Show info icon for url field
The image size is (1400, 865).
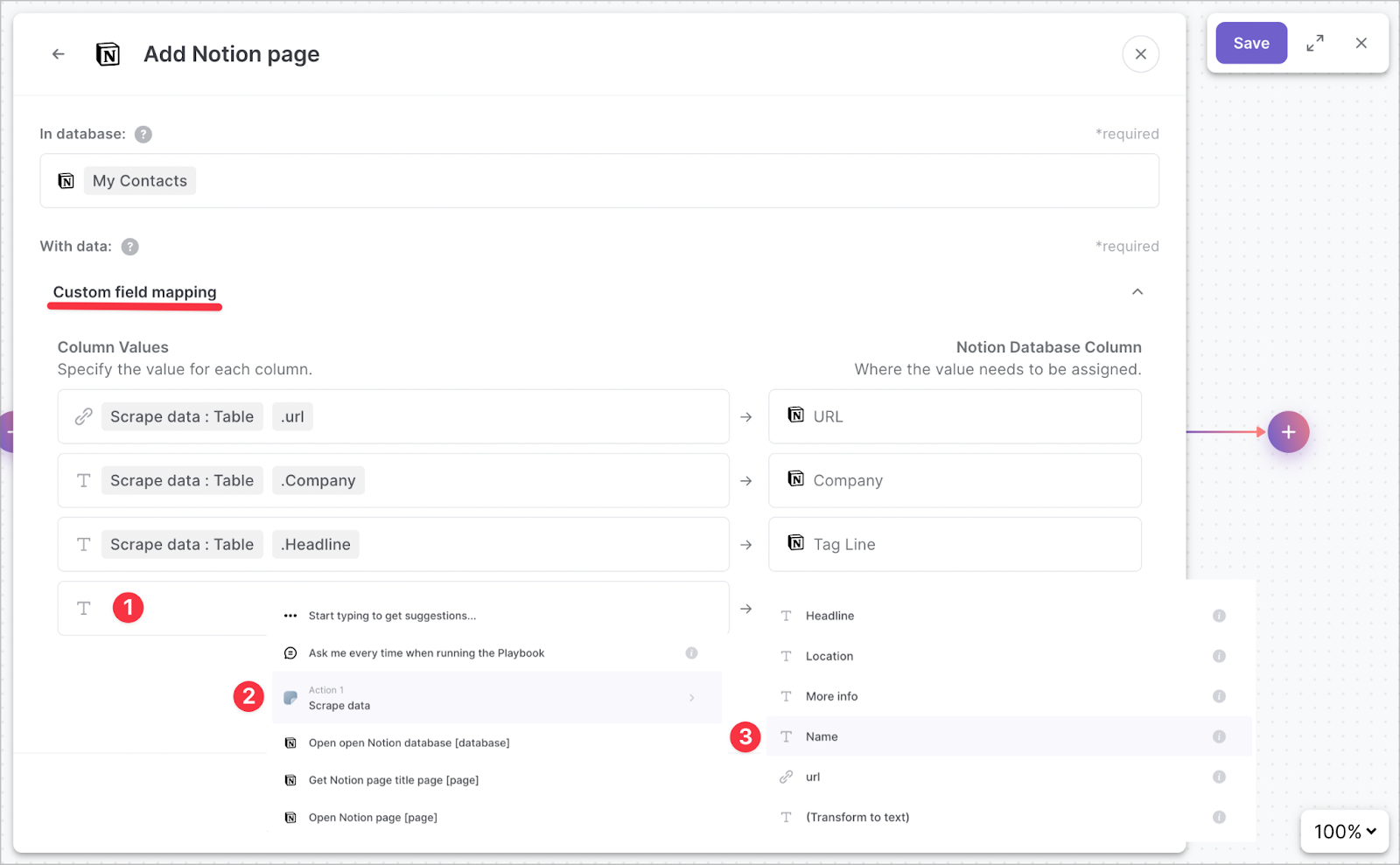coord(1219,778)
